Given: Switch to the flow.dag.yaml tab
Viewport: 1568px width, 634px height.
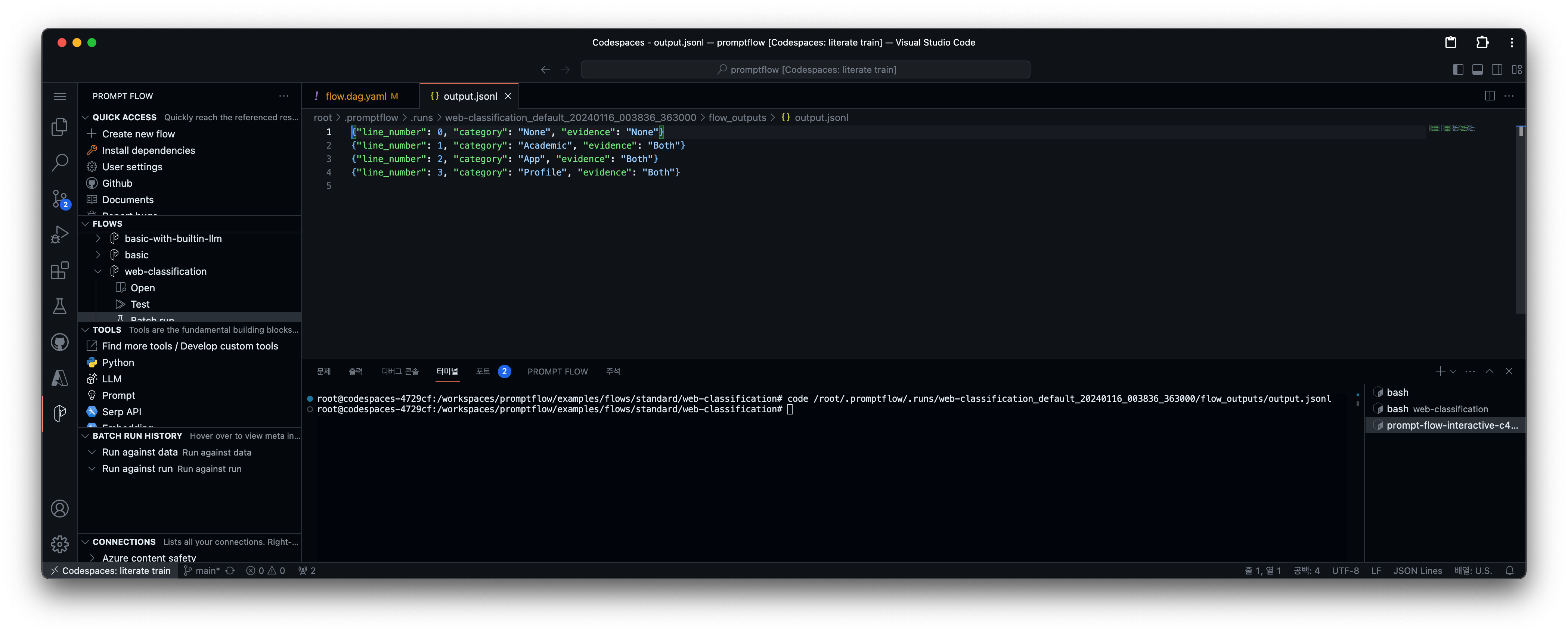Looking at the screenshot, I should pyautogui.click(x=361, y=96).
